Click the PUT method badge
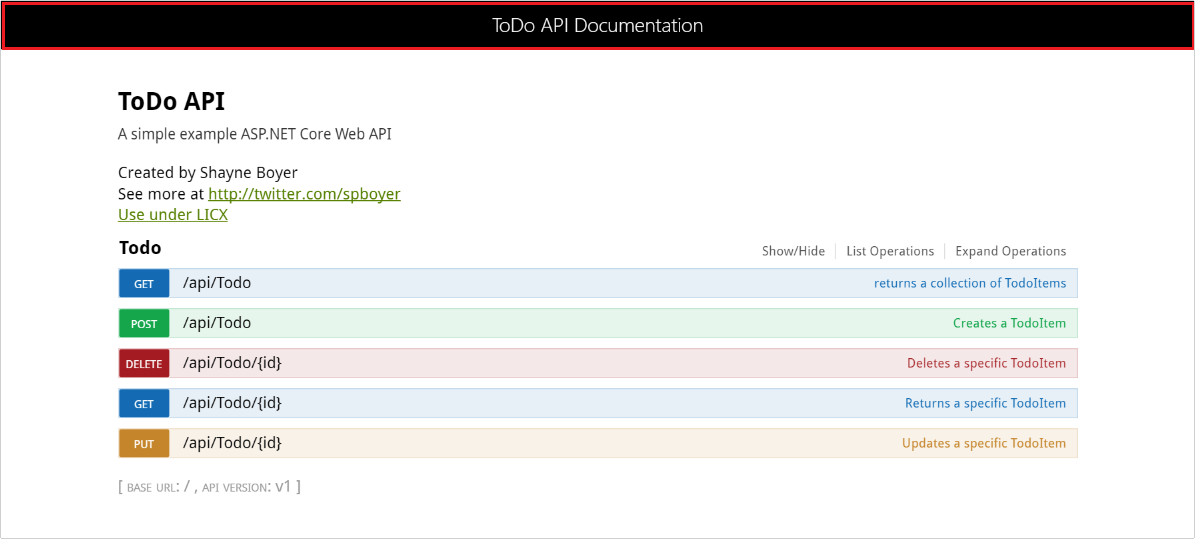This screenshot has width=1195, height=539. tap(144, 444)
